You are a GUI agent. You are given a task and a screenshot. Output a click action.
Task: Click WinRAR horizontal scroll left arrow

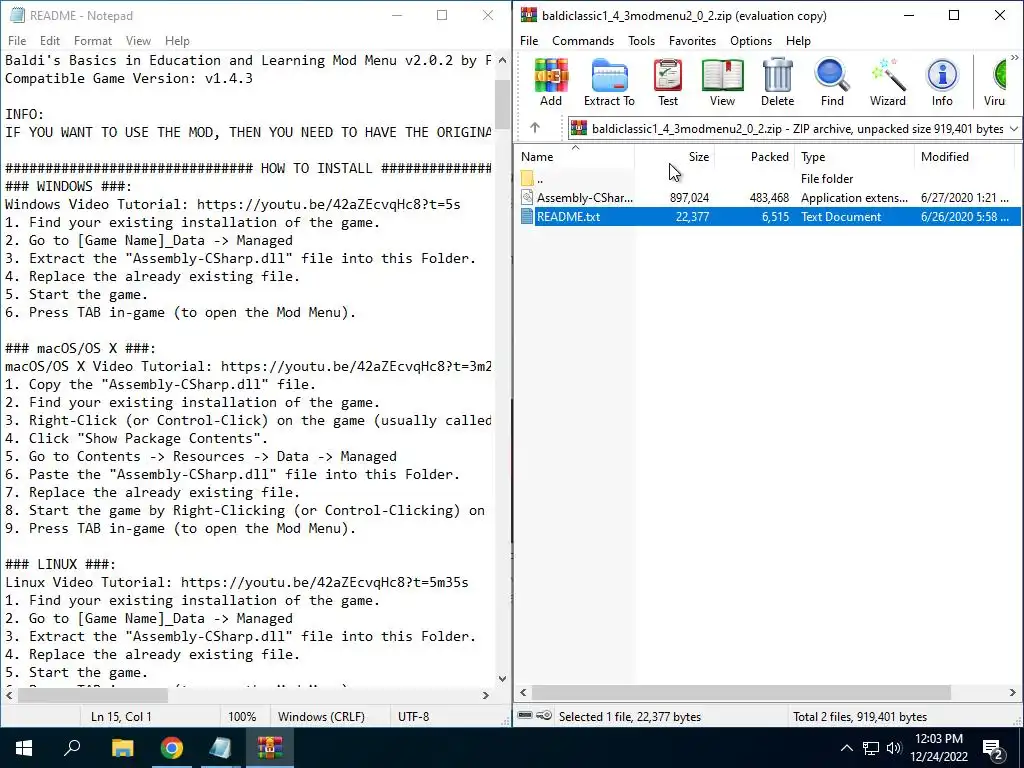pos(523,692)
